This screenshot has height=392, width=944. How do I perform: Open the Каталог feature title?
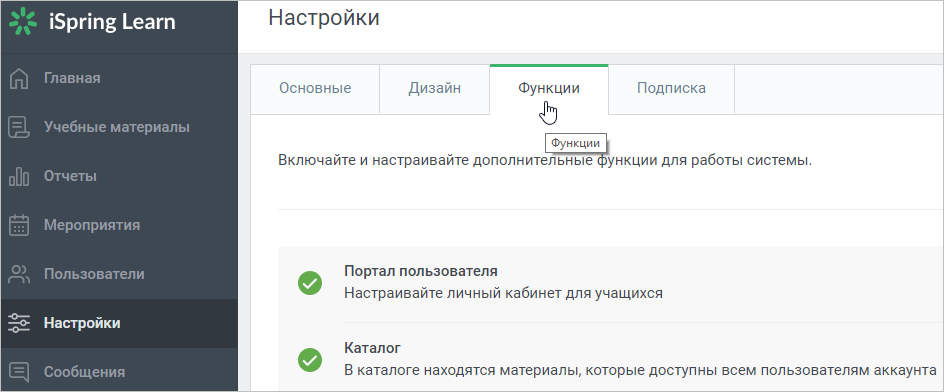(x=373, y=348)
